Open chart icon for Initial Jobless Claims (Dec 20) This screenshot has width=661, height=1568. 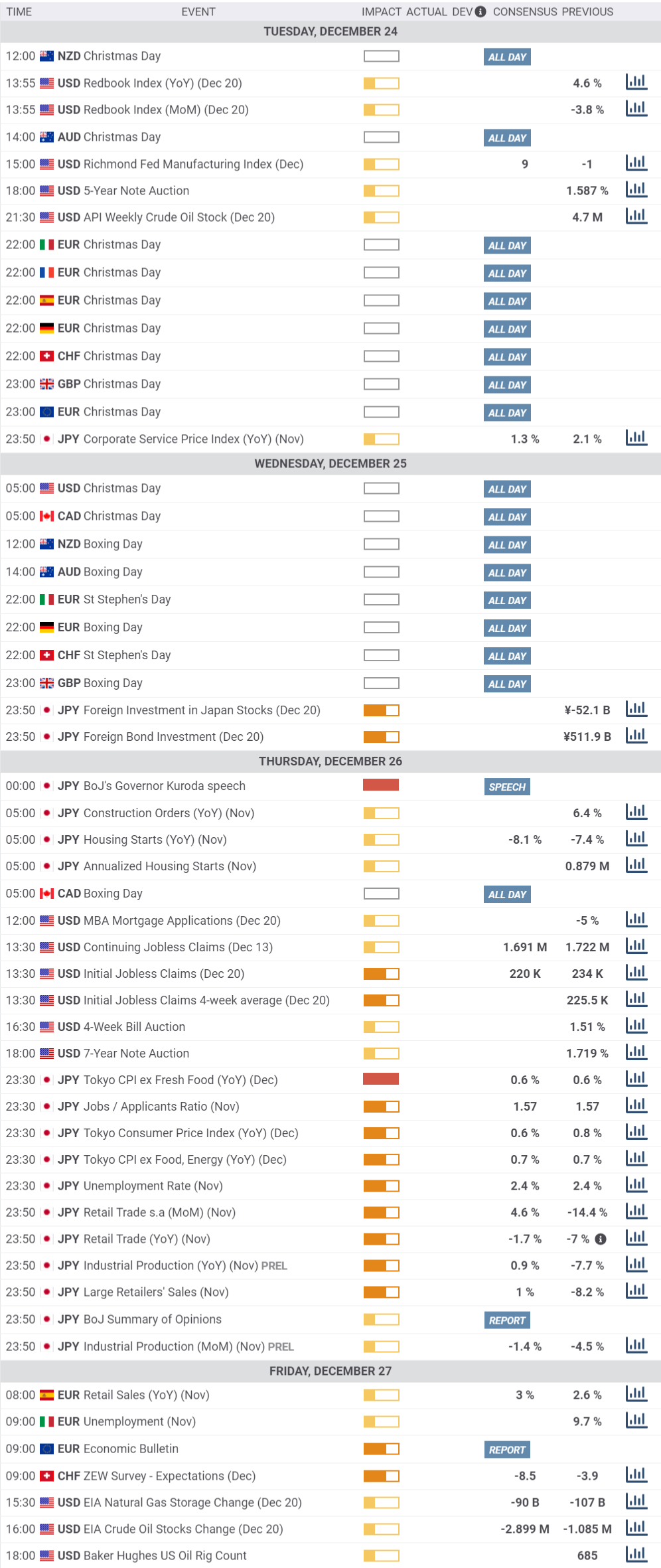tap(636, 973)
